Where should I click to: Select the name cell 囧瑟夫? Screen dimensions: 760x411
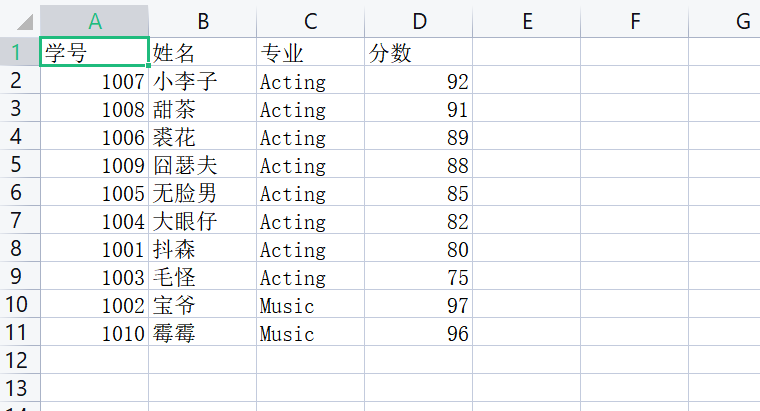click(203, 165)
